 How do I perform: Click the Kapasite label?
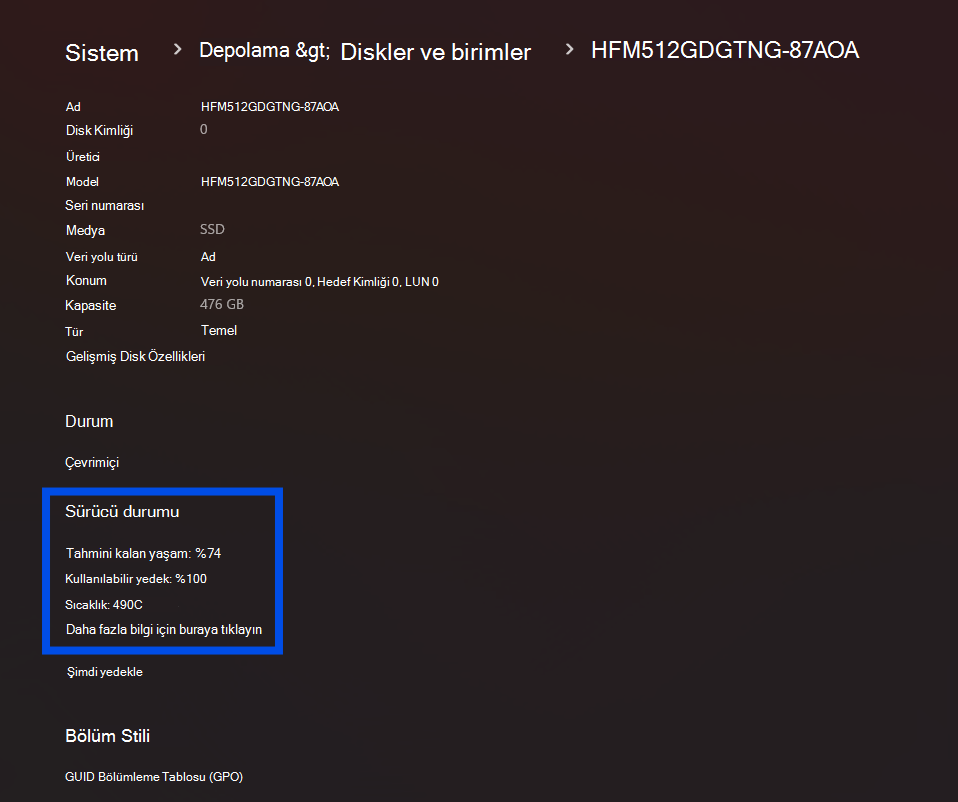90,305
